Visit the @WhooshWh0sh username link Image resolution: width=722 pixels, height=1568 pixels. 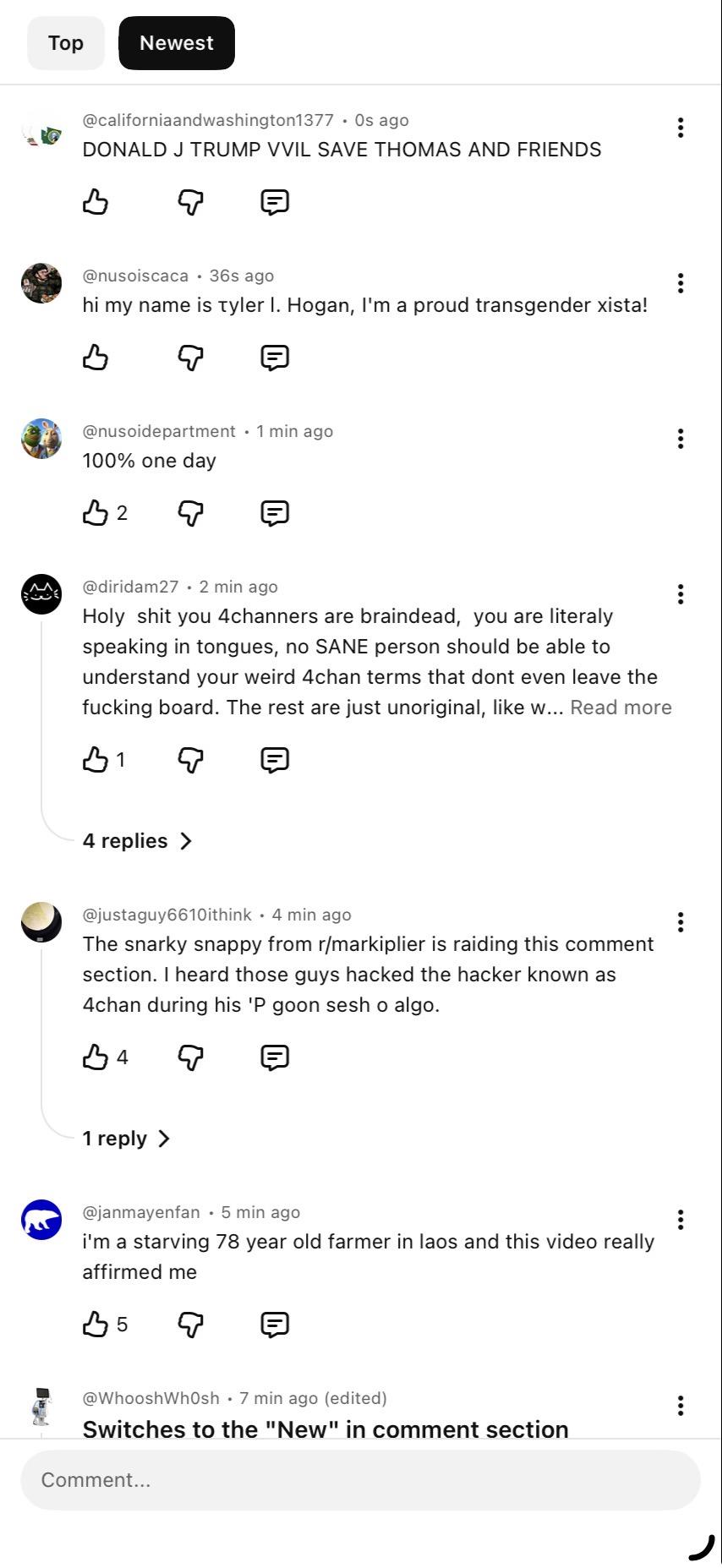click(150, 1398)
